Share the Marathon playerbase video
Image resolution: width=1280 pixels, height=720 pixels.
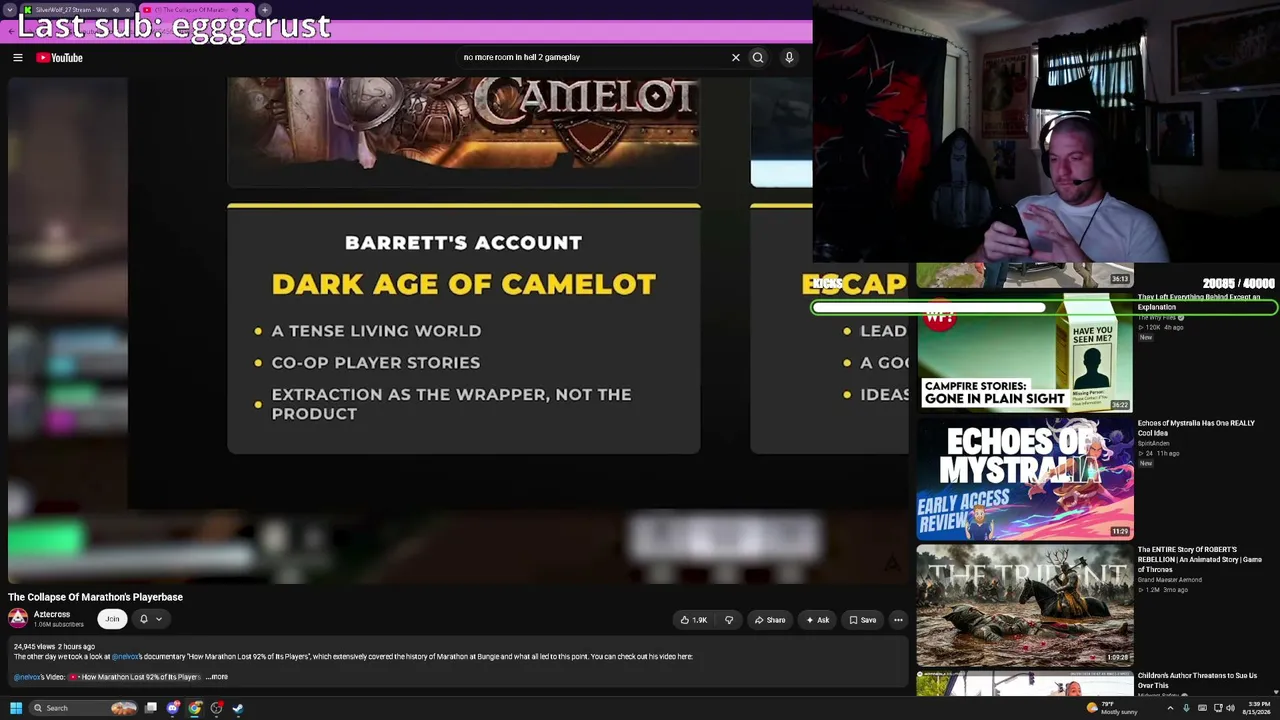[769, 620]
